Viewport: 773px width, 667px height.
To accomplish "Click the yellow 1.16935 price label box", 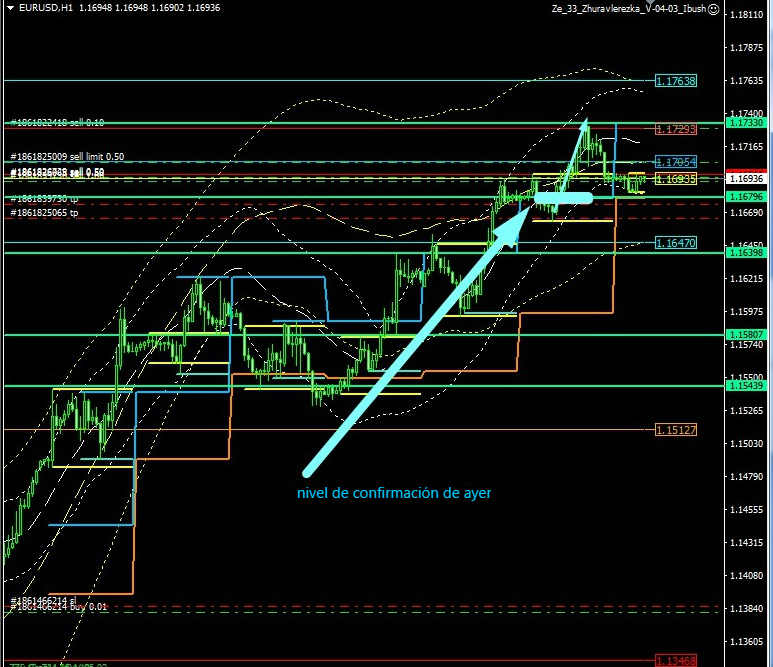I will click(675, 178).
